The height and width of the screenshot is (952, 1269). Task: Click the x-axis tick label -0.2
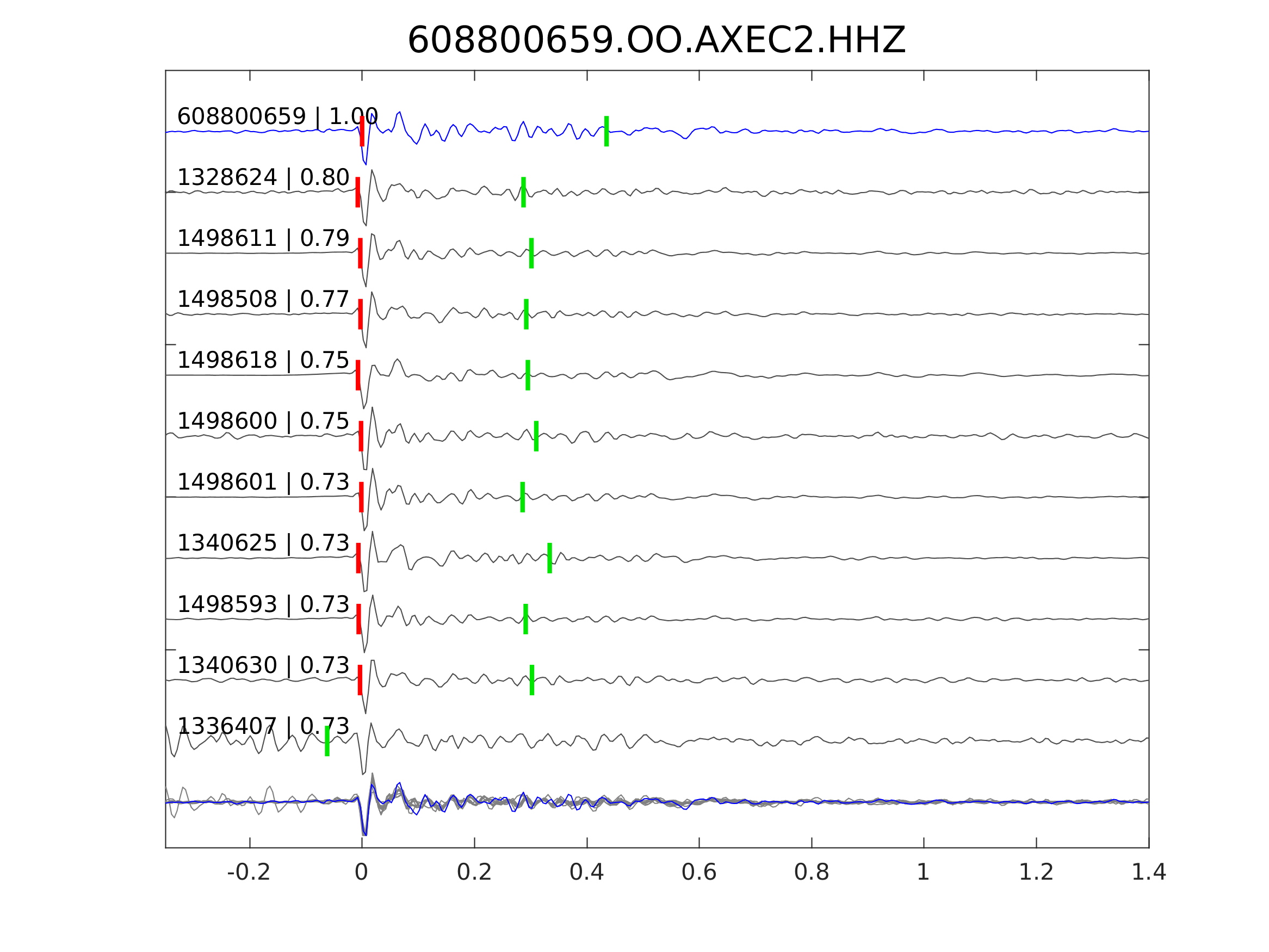(x=249, y=872)
